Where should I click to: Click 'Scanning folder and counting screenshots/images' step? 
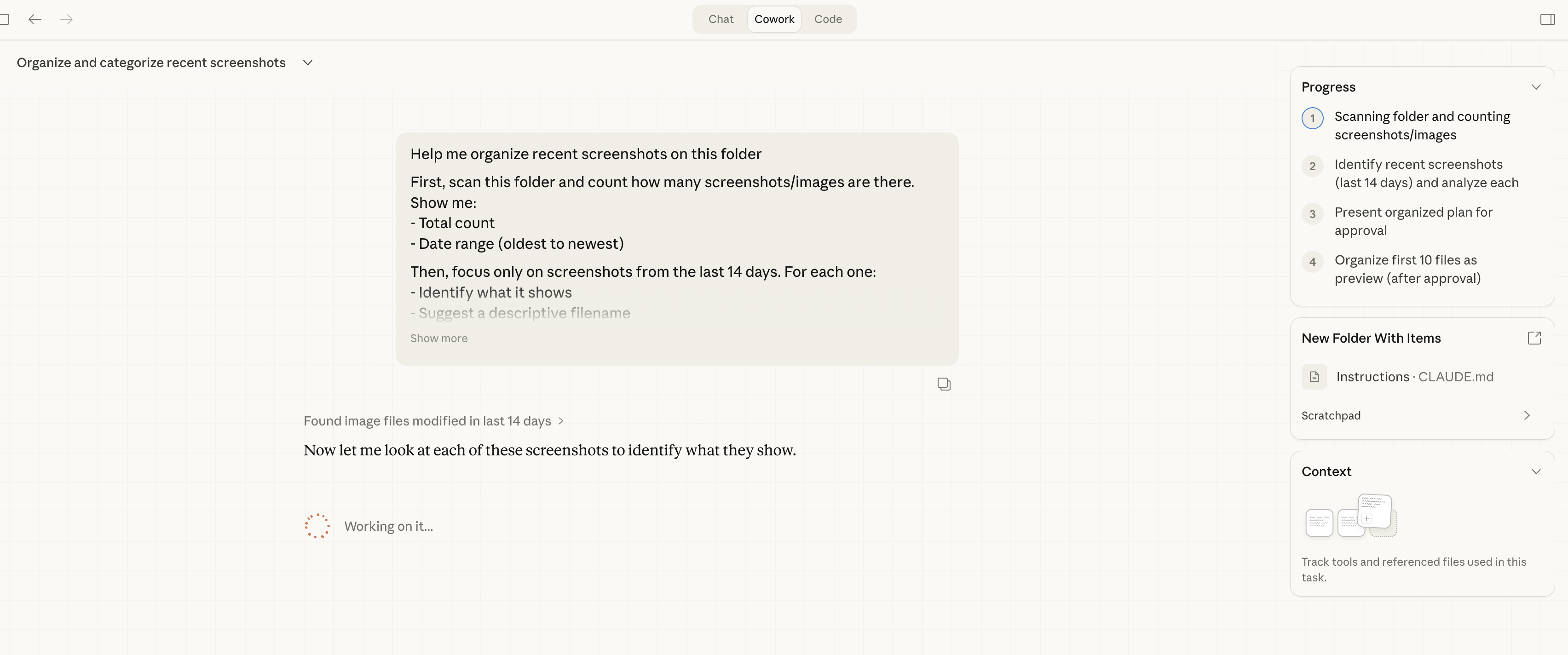point(1422,126)
